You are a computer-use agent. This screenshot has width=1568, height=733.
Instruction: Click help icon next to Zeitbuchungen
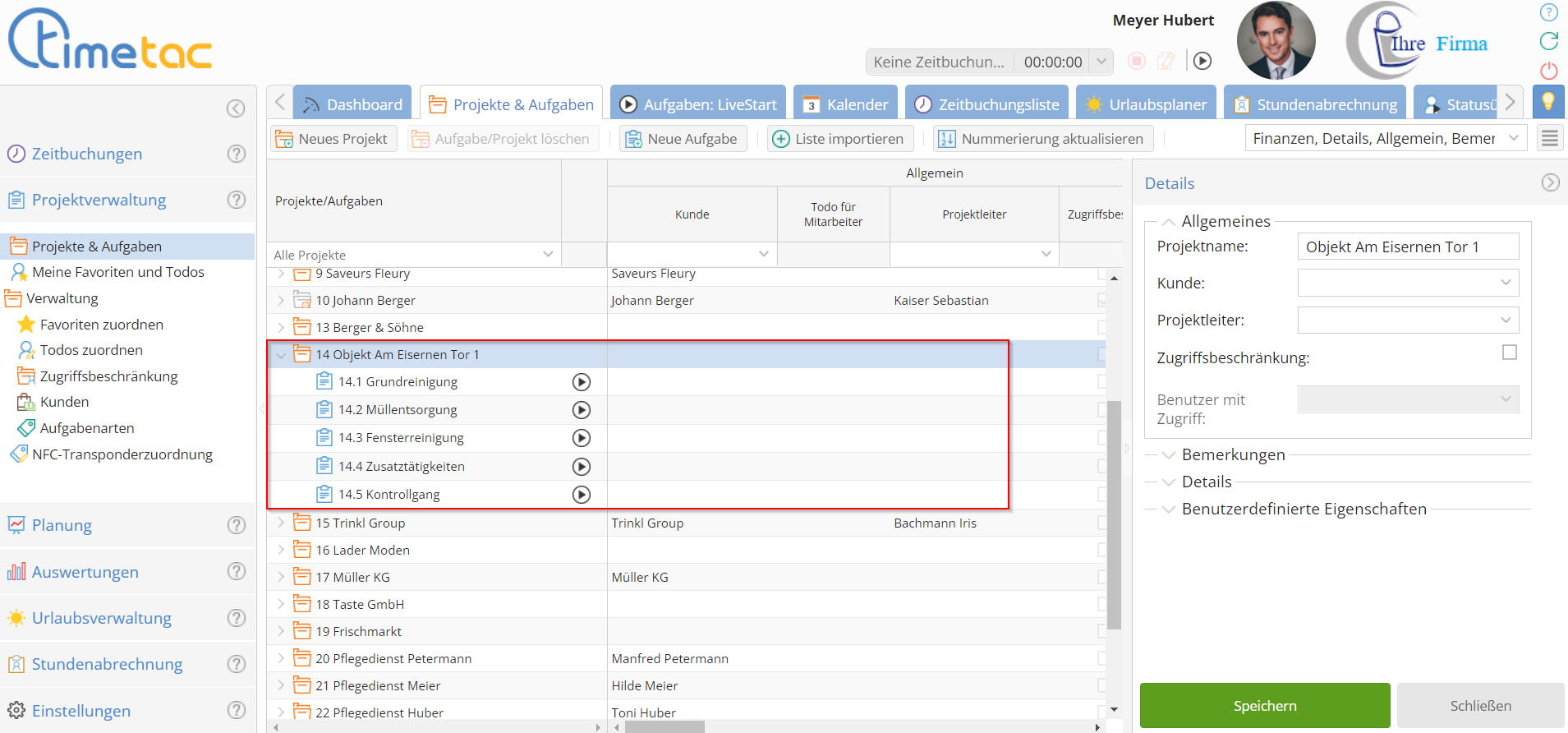237,154
